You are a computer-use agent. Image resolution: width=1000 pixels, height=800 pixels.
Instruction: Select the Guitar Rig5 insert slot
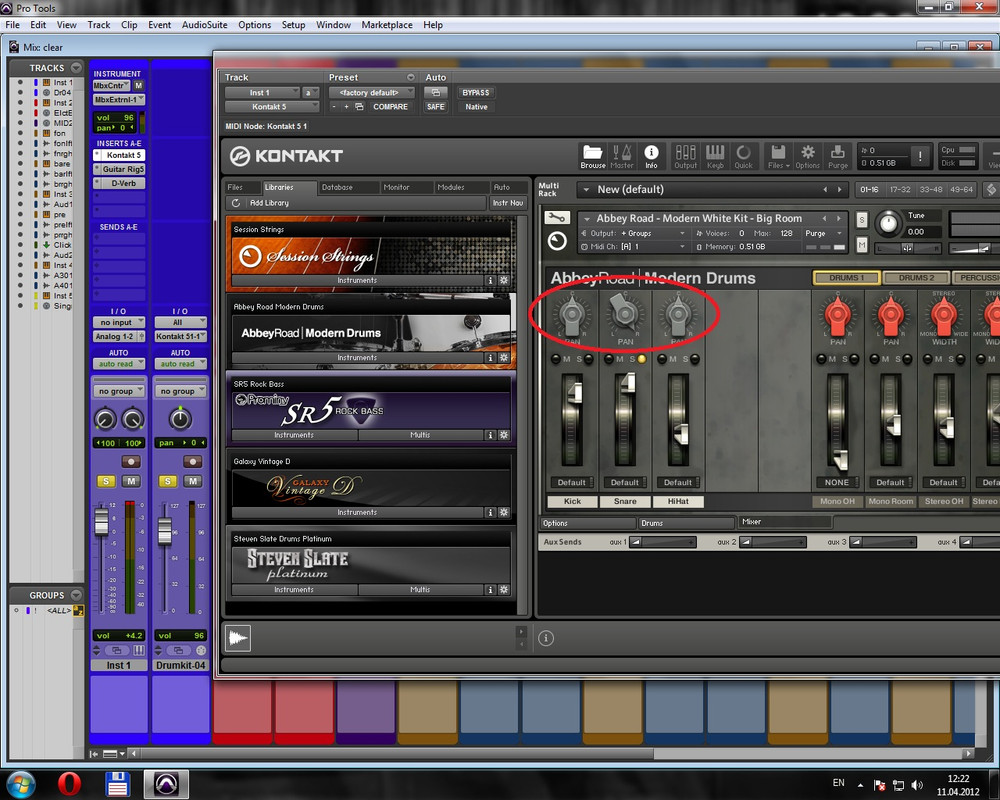click(x=119, y=169)
